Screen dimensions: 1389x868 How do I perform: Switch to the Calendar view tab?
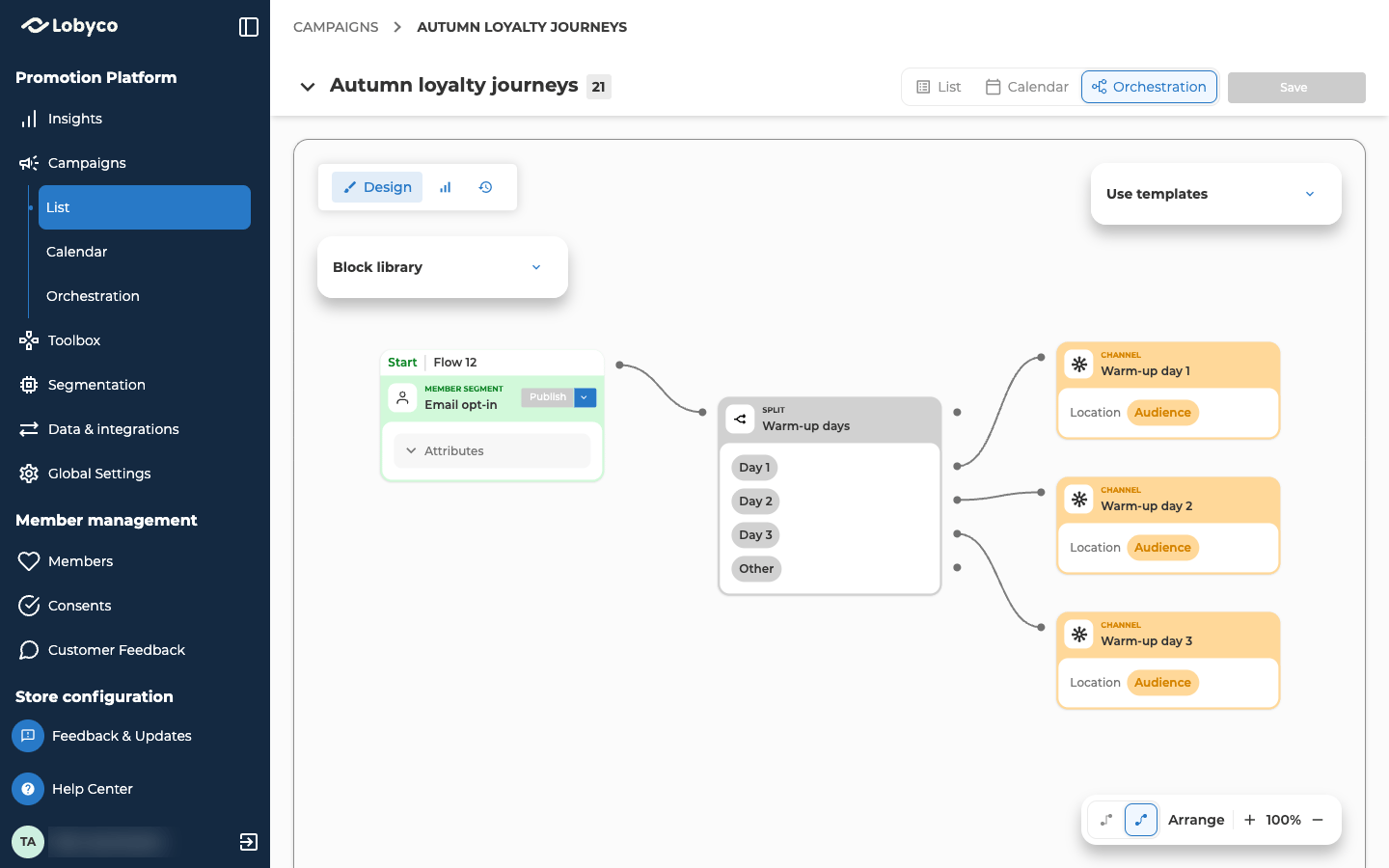[x=1027, y=87]
